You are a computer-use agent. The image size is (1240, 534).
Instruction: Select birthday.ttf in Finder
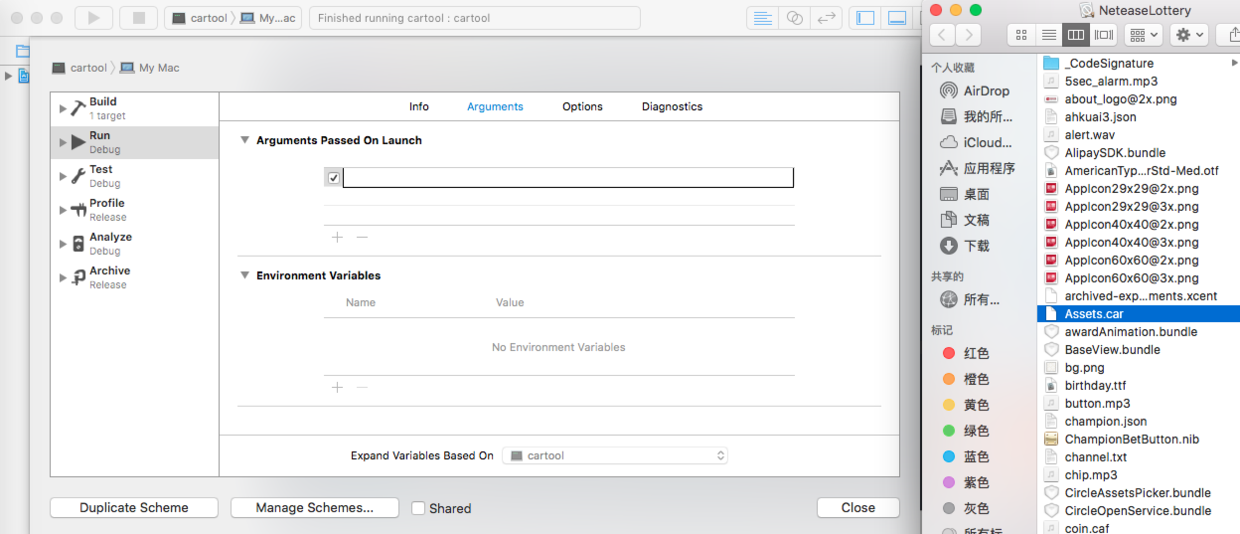[1140, 386]
